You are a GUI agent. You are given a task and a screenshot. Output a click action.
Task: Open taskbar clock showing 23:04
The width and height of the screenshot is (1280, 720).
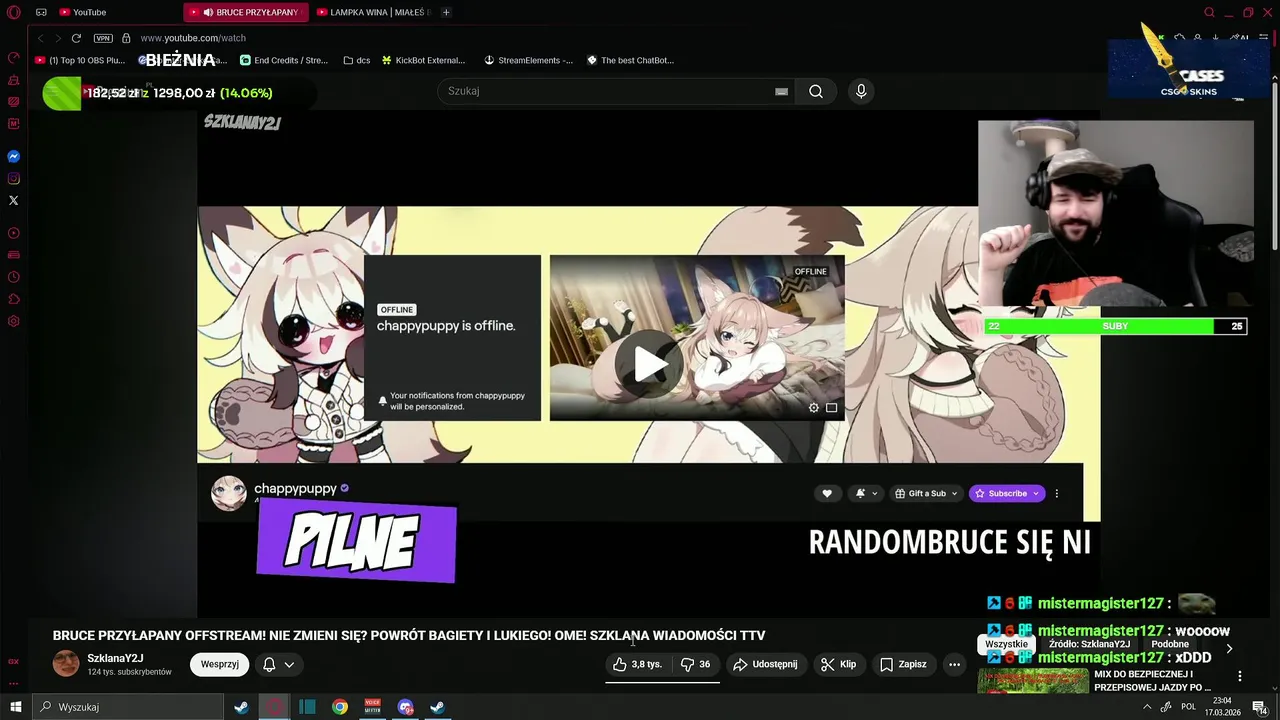[1222, 706]
